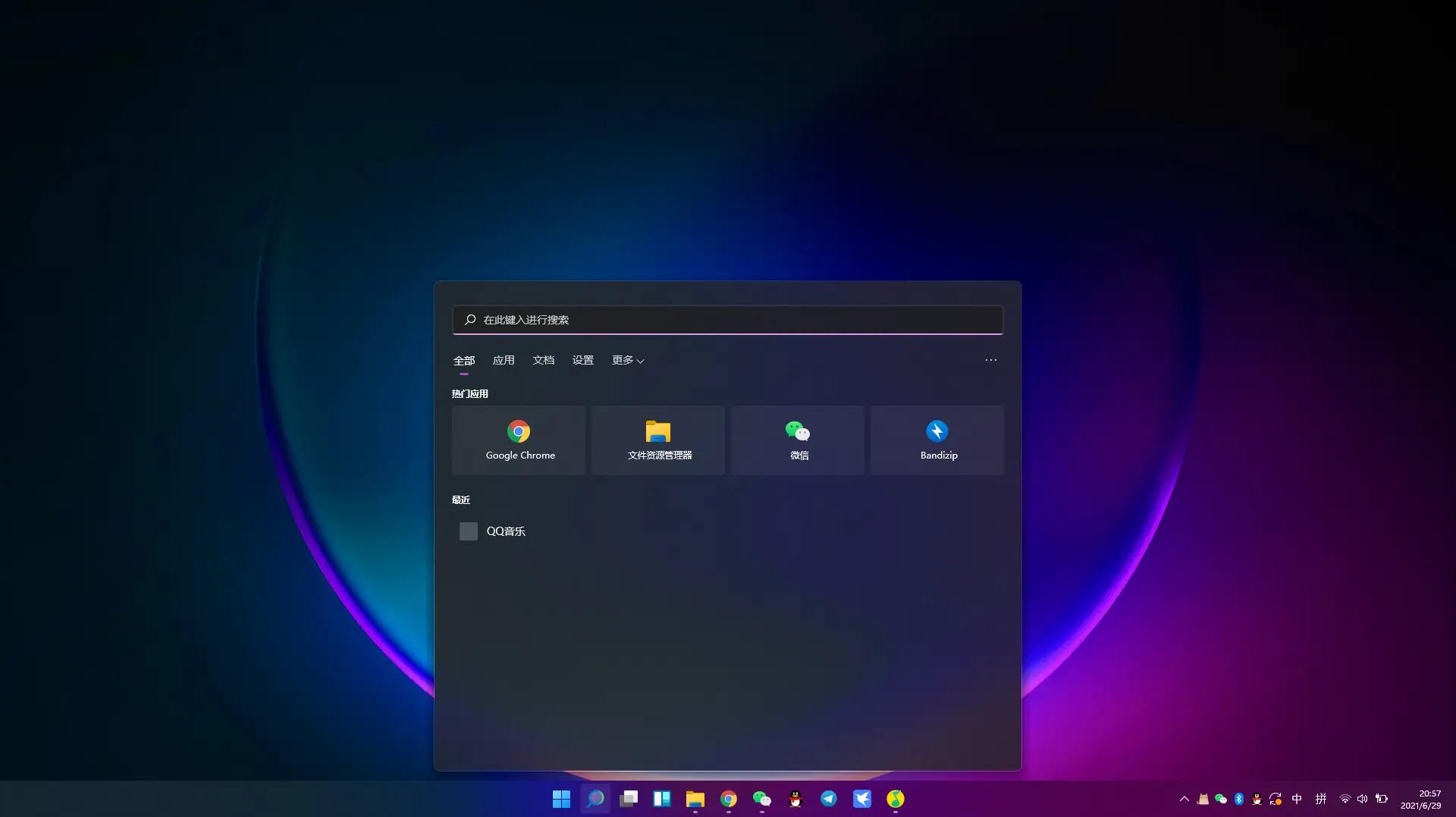Open the Google Chrome top app tile
Screen dimensions: 1456x817
coord(519,440)
